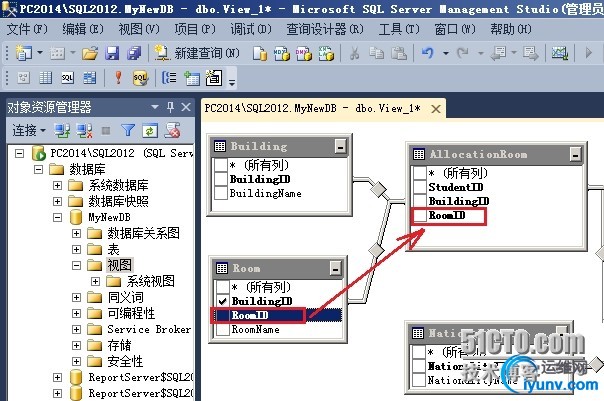The width and height of the screenshot is (604, 401).
Task: Open the 工具(T) menu
Action: [x=399, y=29]
